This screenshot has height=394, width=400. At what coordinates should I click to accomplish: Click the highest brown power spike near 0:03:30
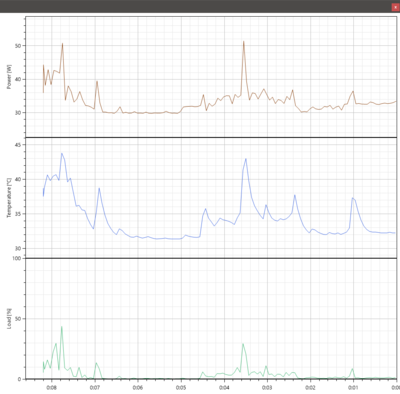coord(244,42)
